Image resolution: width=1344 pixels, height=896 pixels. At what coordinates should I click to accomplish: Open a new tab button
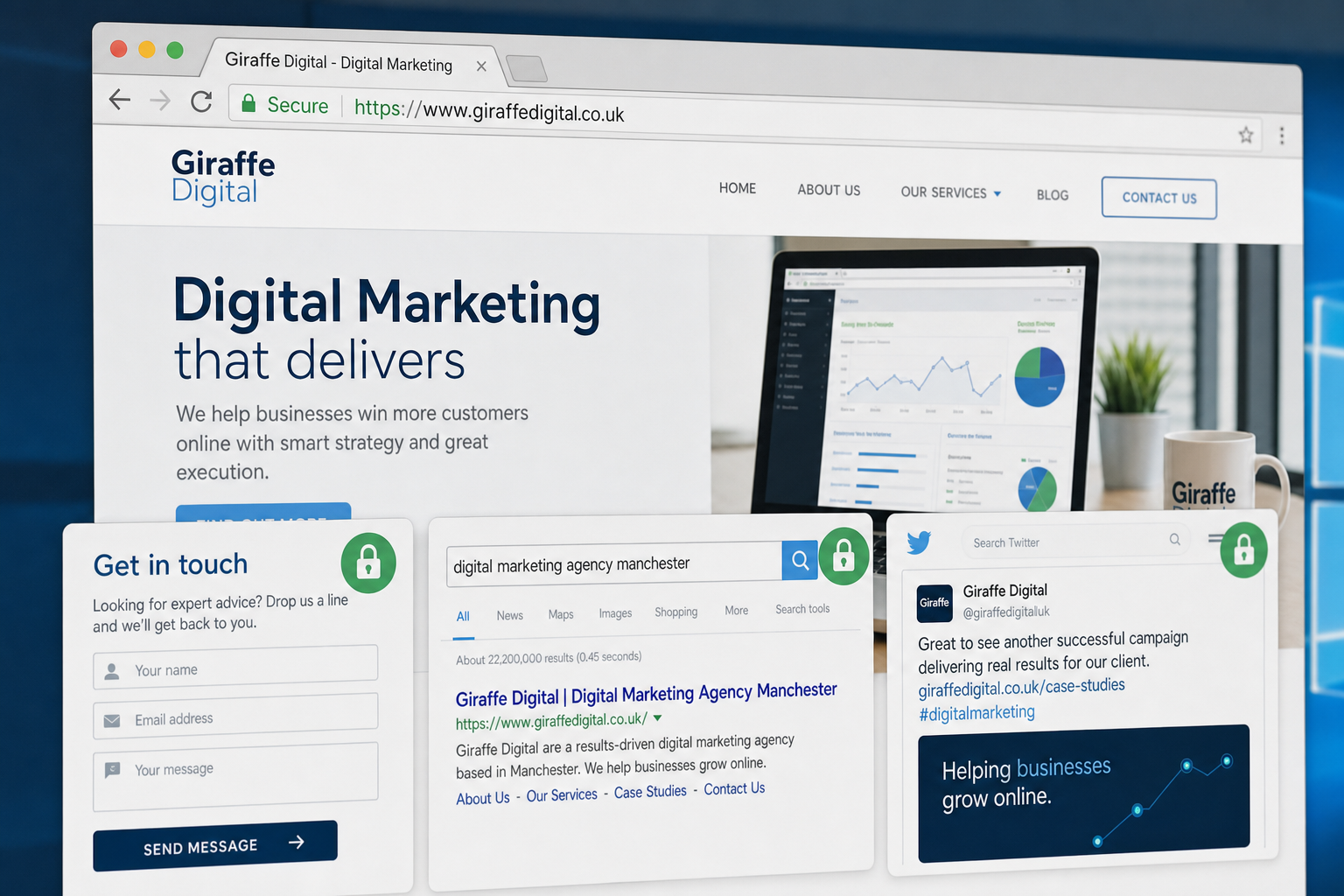527,68
